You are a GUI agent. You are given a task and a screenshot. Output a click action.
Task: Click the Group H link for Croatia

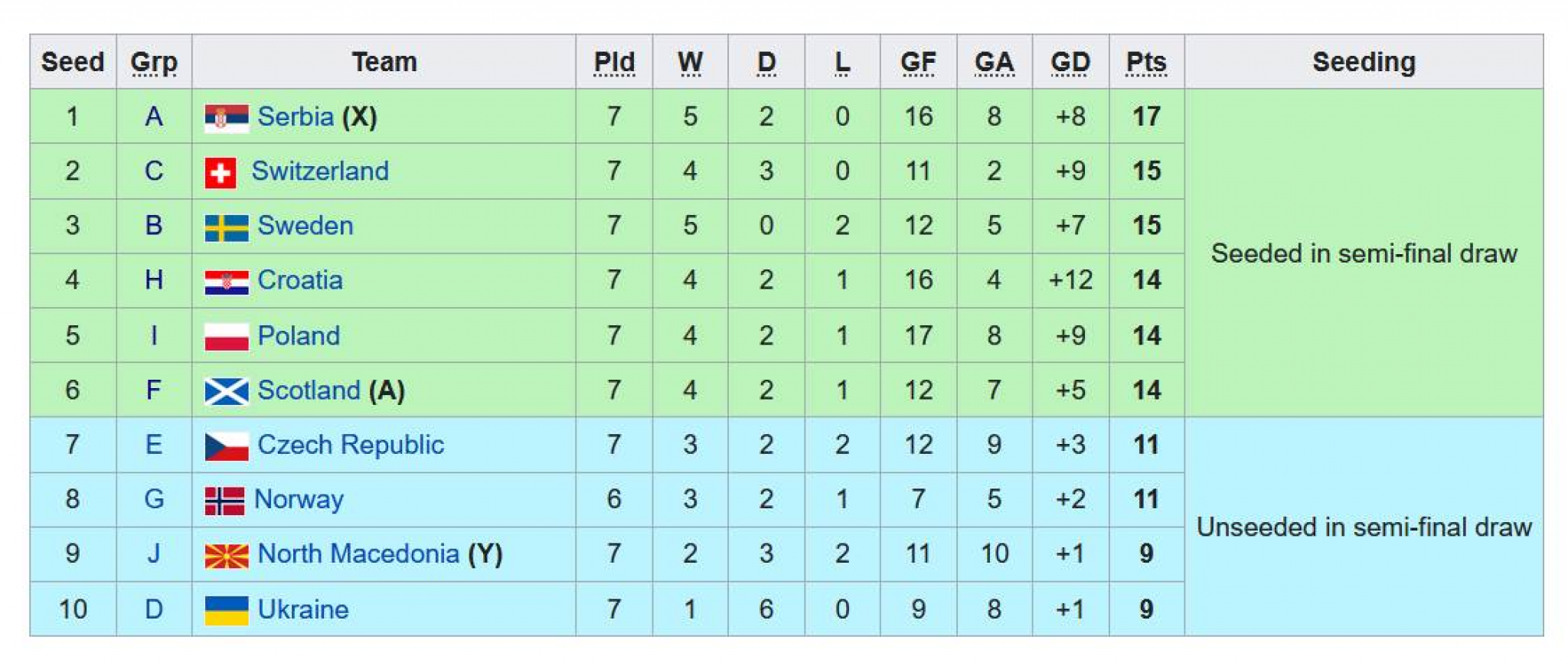click(x=154, y=280)
